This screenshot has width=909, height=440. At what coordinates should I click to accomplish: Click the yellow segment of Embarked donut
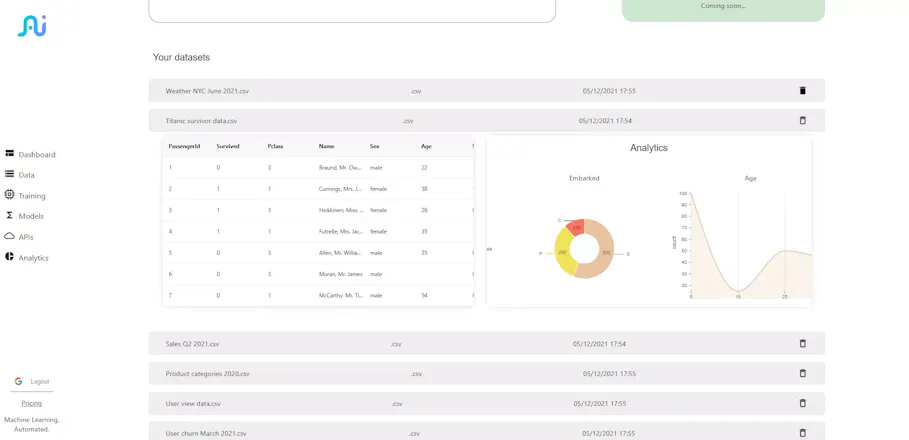[562, 253]
